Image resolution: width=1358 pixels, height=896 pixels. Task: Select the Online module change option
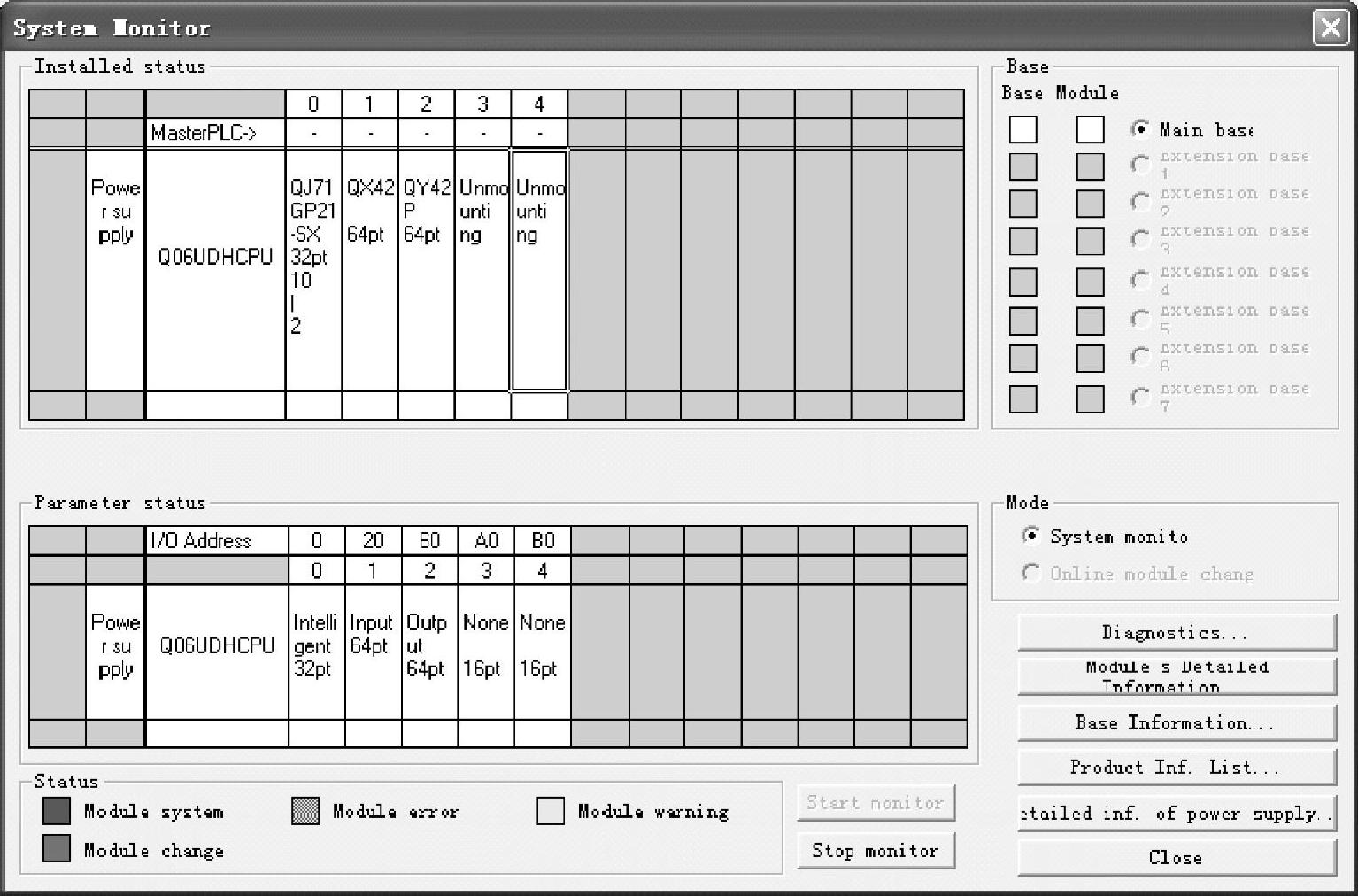[x=1030, y=573]
